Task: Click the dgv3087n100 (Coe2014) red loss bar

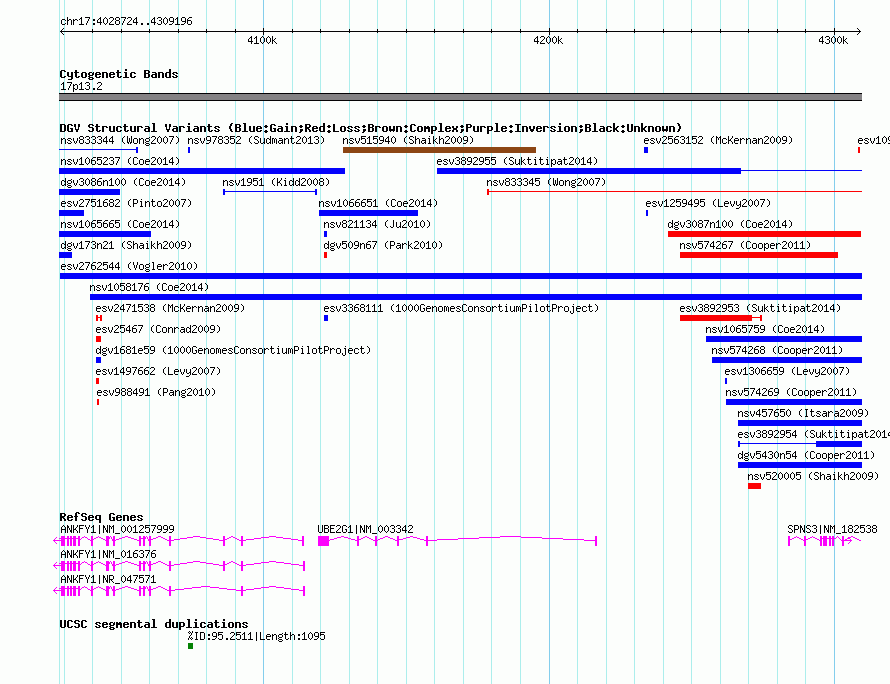Action: tap(765, 234)
